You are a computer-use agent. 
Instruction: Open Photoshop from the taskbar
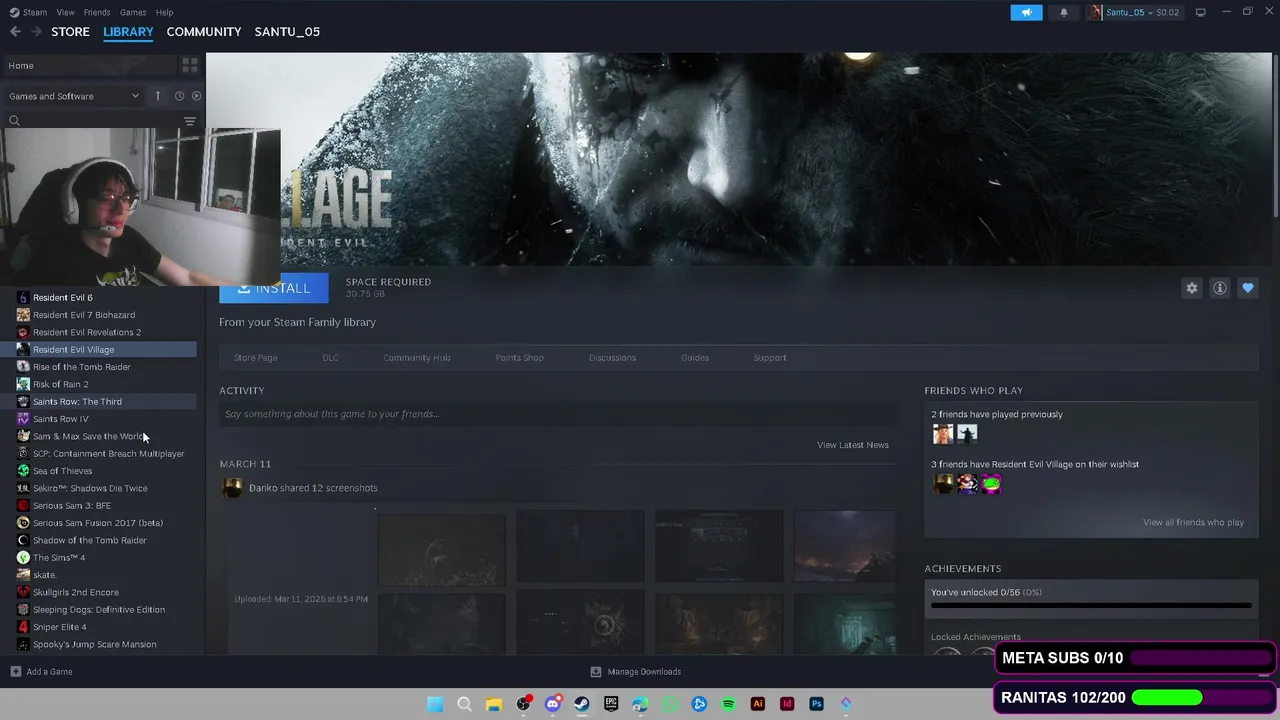pyautogui.click(x=816, y=704)
